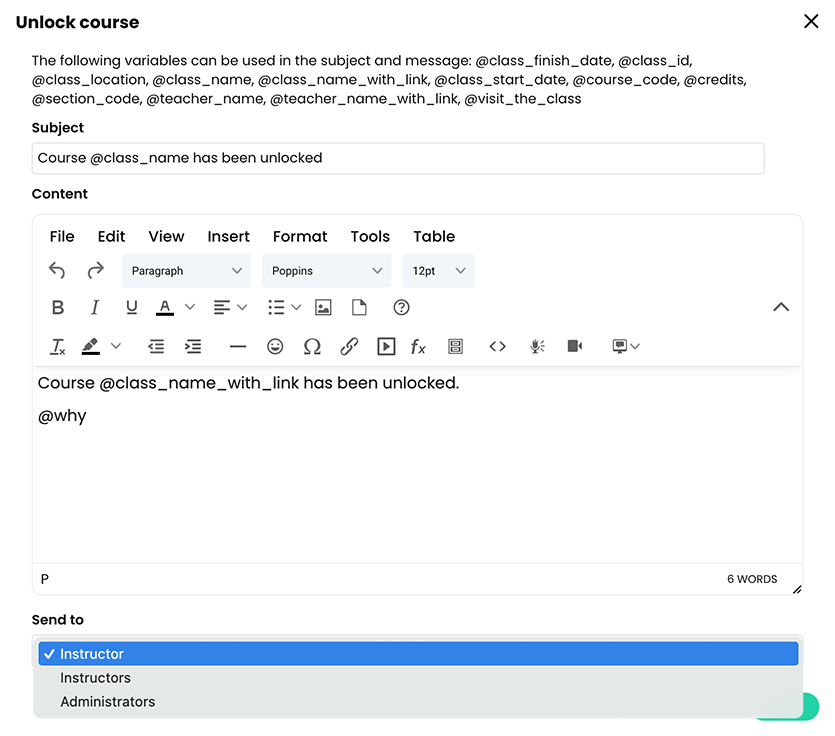Toggle italic formatting
Viewport: 835px width, 736px height.
(x=94, y=307)
